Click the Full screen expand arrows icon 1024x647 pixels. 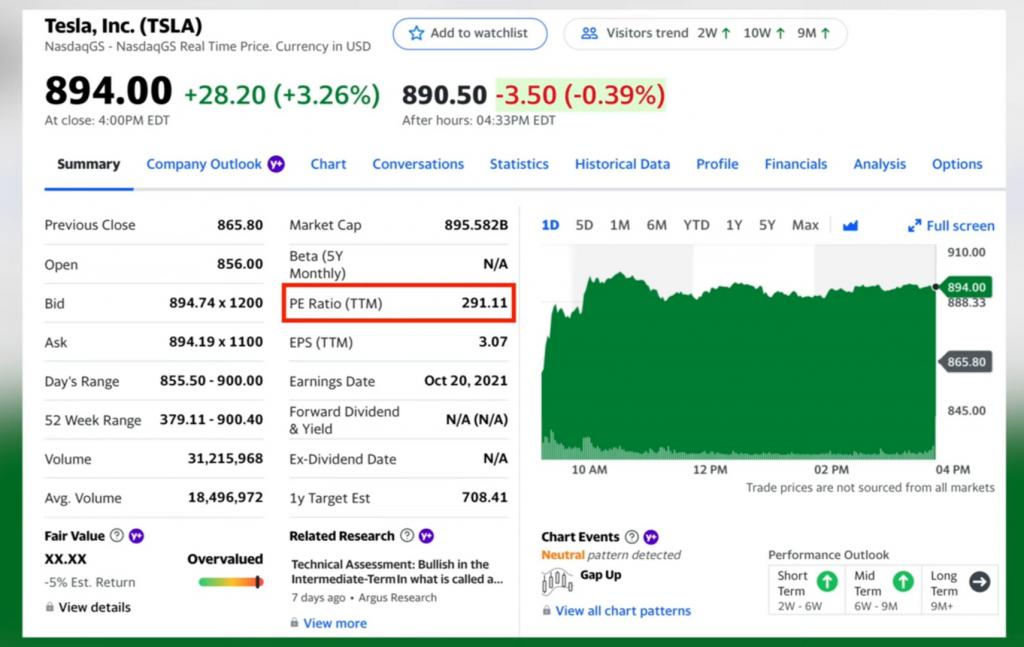(x=914, y=226)
